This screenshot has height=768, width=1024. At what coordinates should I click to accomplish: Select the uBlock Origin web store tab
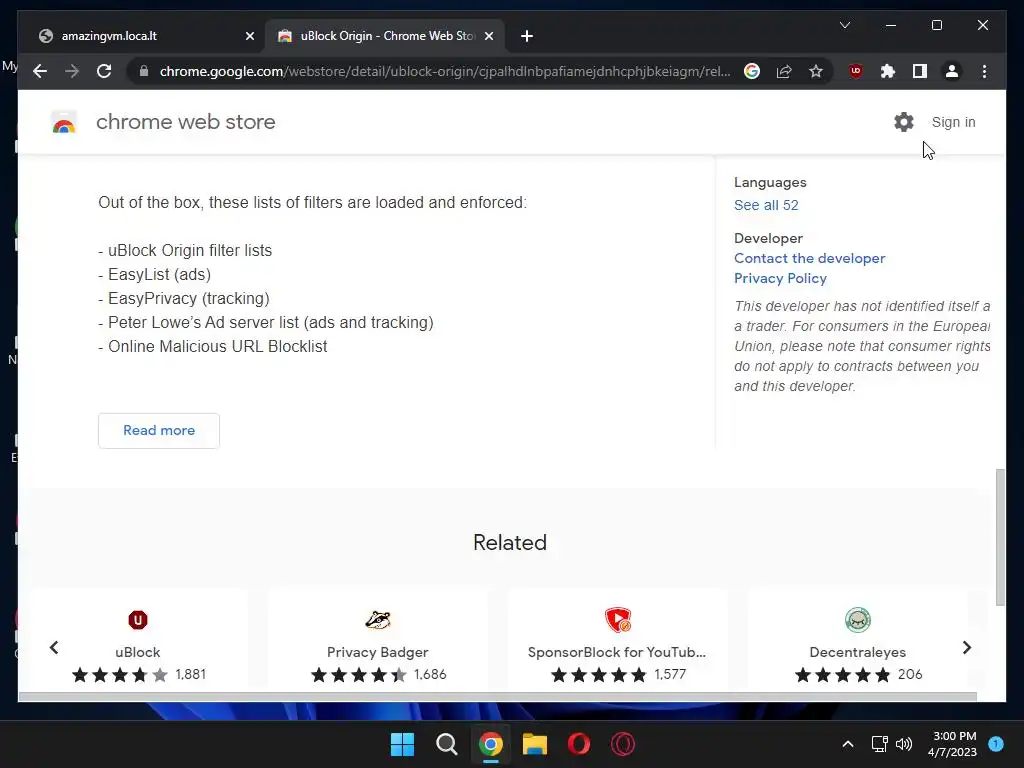point(384,36)
